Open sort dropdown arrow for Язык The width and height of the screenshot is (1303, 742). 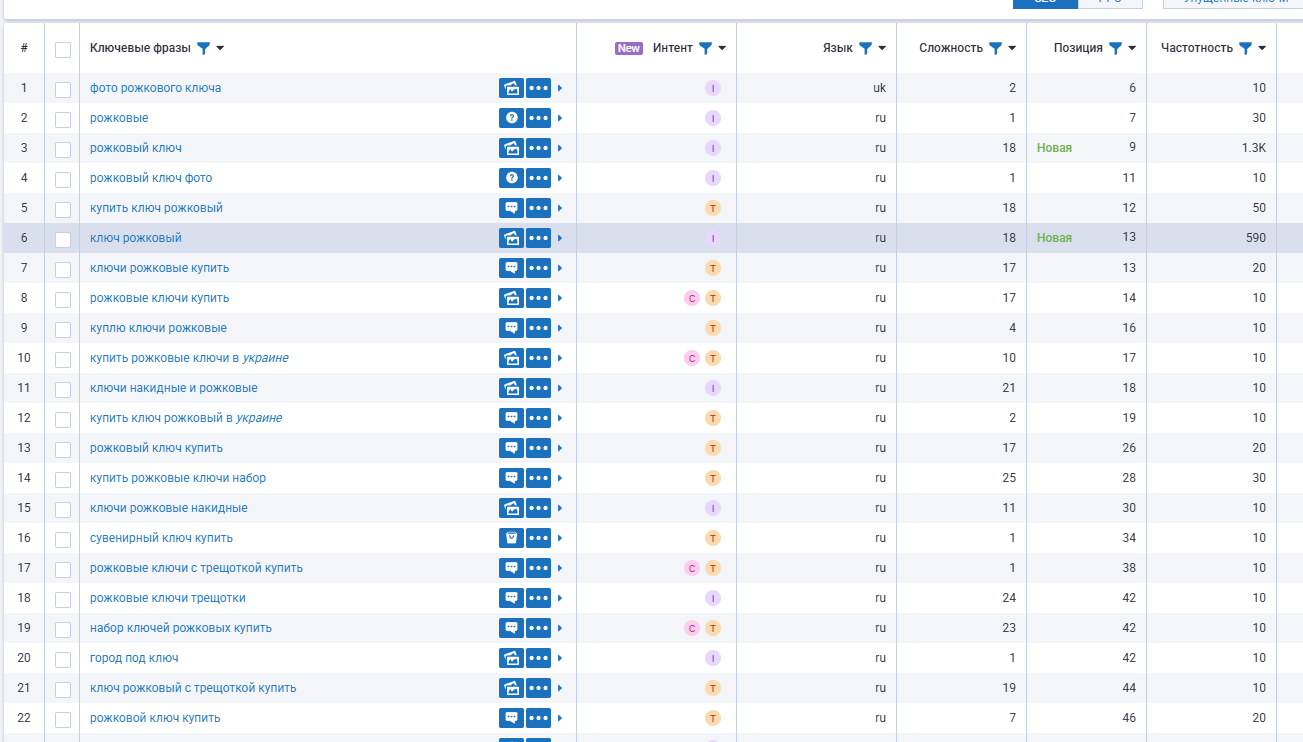[x=882, y=48]
